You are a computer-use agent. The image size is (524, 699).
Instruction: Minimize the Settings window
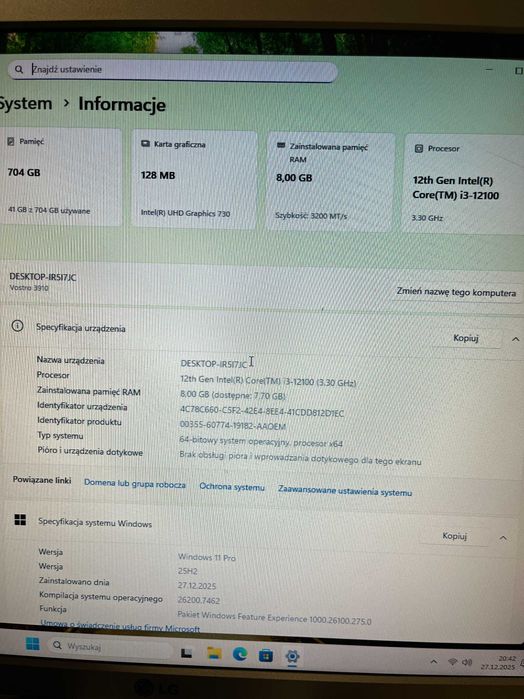[x=489, y=70]
